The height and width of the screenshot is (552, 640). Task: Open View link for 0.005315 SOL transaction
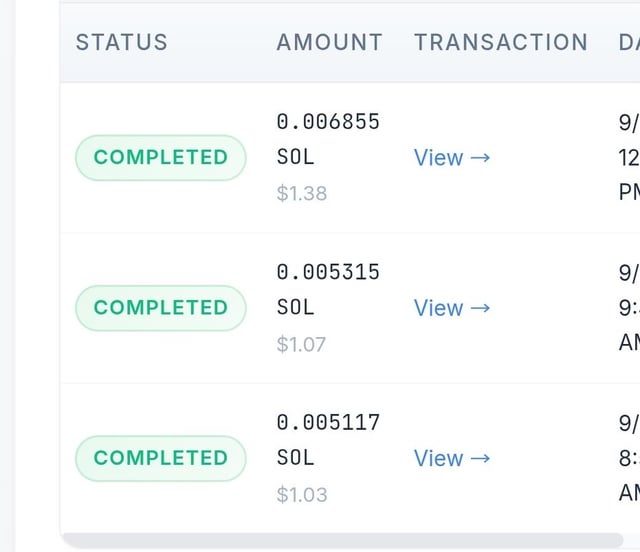452,308
